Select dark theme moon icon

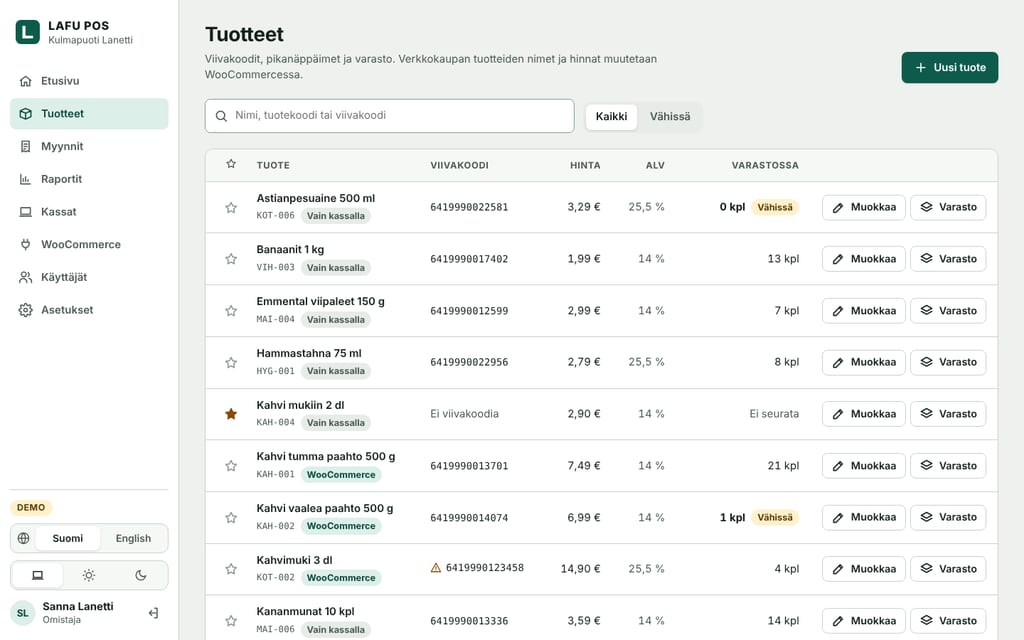tap(140, 575)
